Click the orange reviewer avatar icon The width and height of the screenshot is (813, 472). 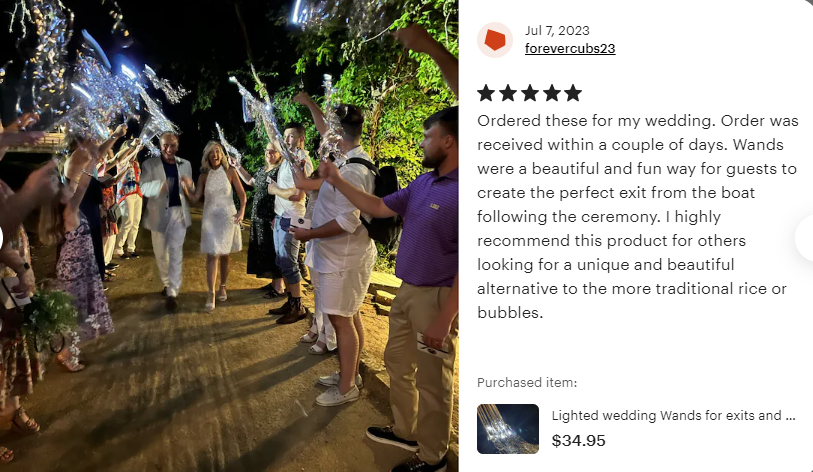[x=495, y=40]
